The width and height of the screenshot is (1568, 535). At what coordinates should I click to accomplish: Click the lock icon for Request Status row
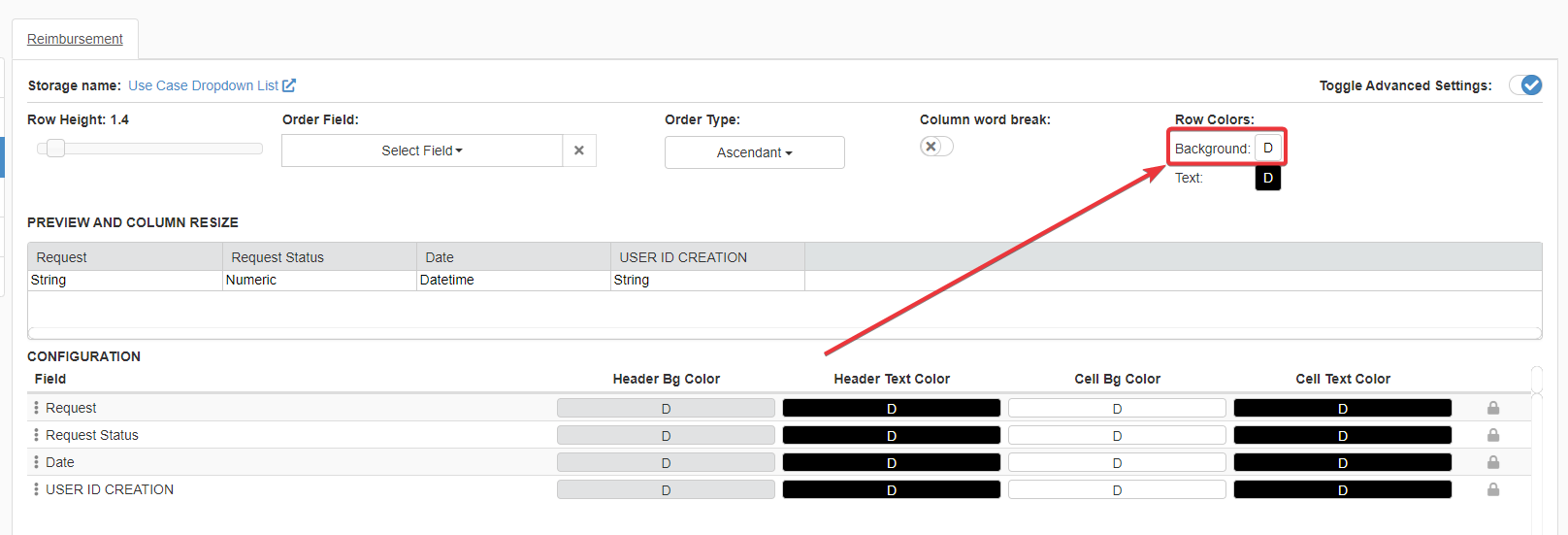[x=1493, y=435]
